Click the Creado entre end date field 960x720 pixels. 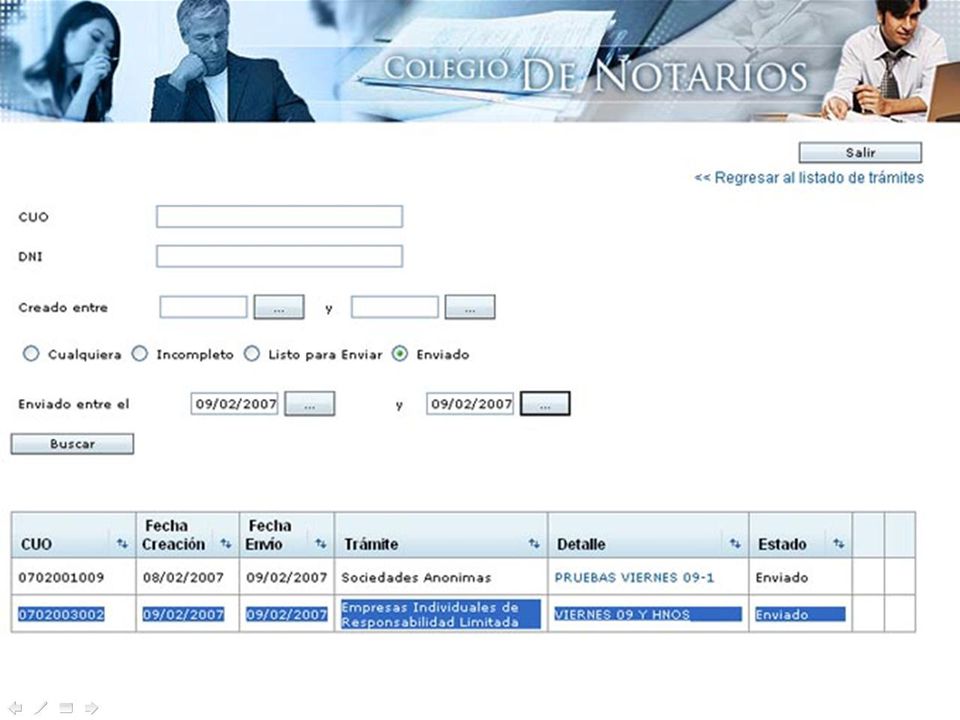(x=395, y=307)
